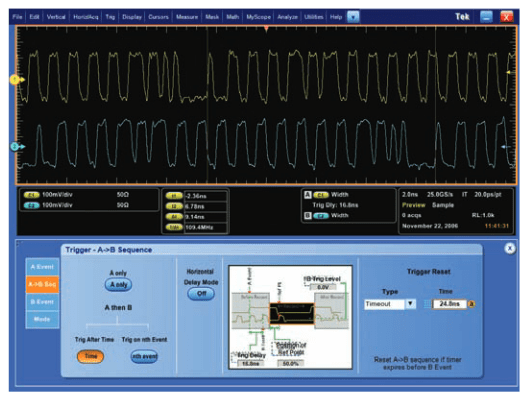This screenshot has height=396, width=525.
Task: Select the nth event trigger button
Action: click(144, 356)
